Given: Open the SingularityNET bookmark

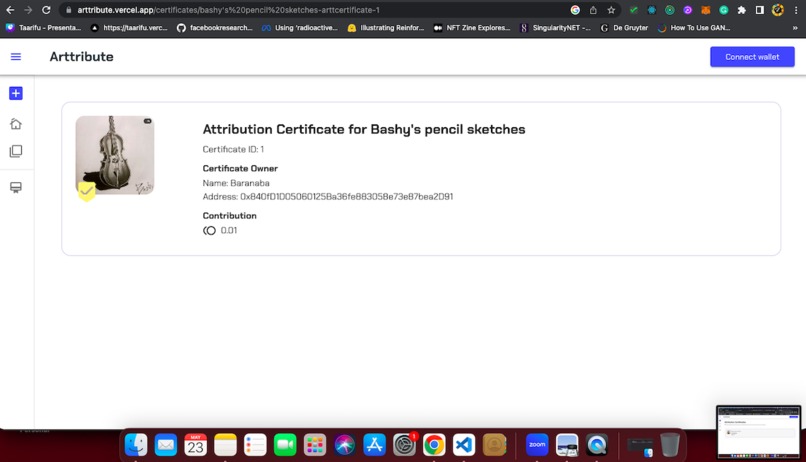Looking at the screenshot, I should pos(556,28).
